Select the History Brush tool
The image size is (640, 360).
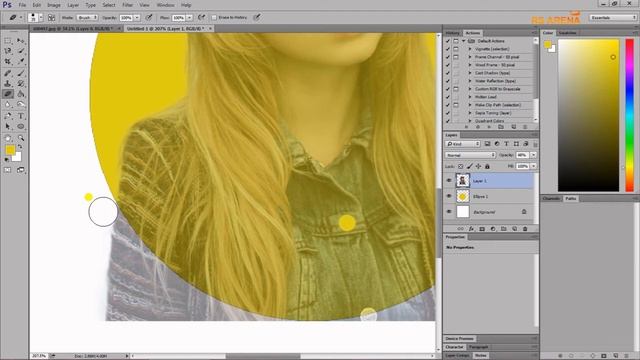(x=21, y=83)
